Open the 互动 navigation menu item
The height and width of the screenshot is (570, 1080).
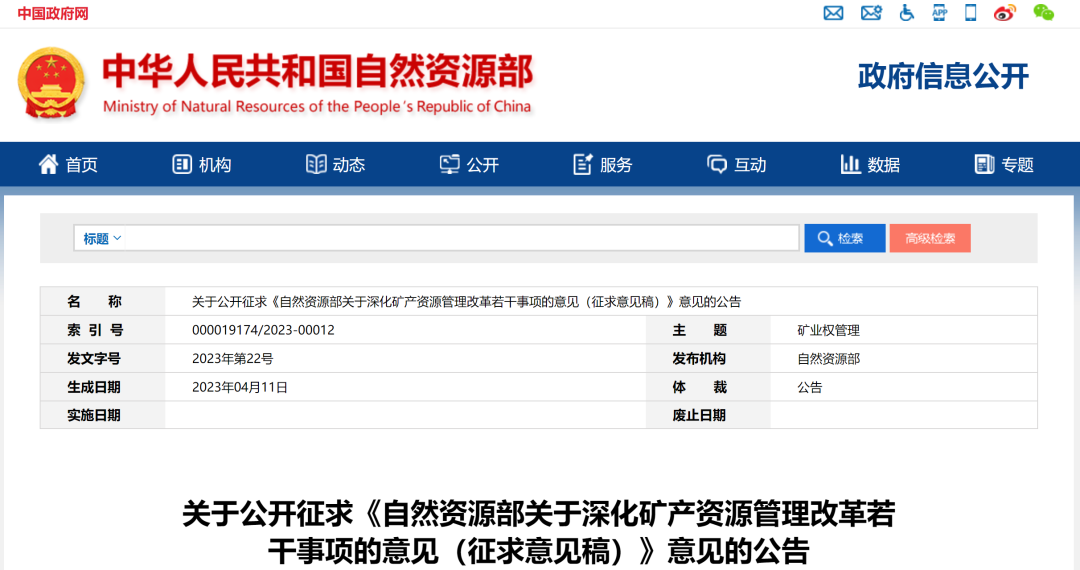[737, 165]
